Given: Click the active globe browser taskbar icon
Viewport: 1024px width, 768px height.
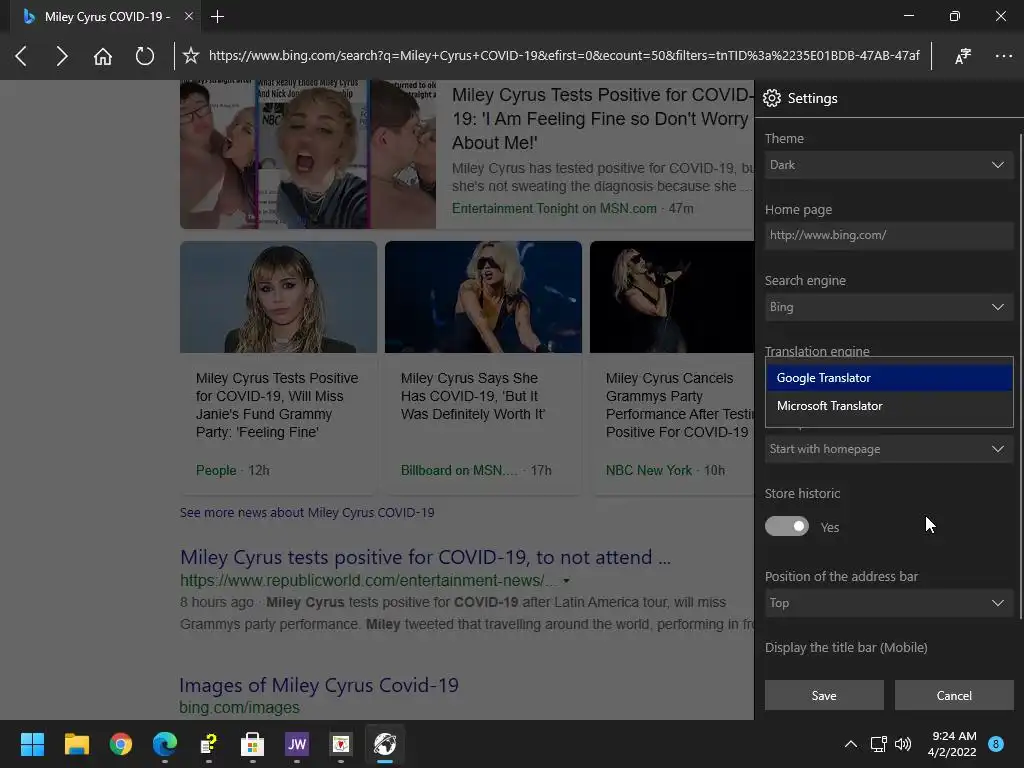Looking at the screenshot, I should click(x=385, y=744).
